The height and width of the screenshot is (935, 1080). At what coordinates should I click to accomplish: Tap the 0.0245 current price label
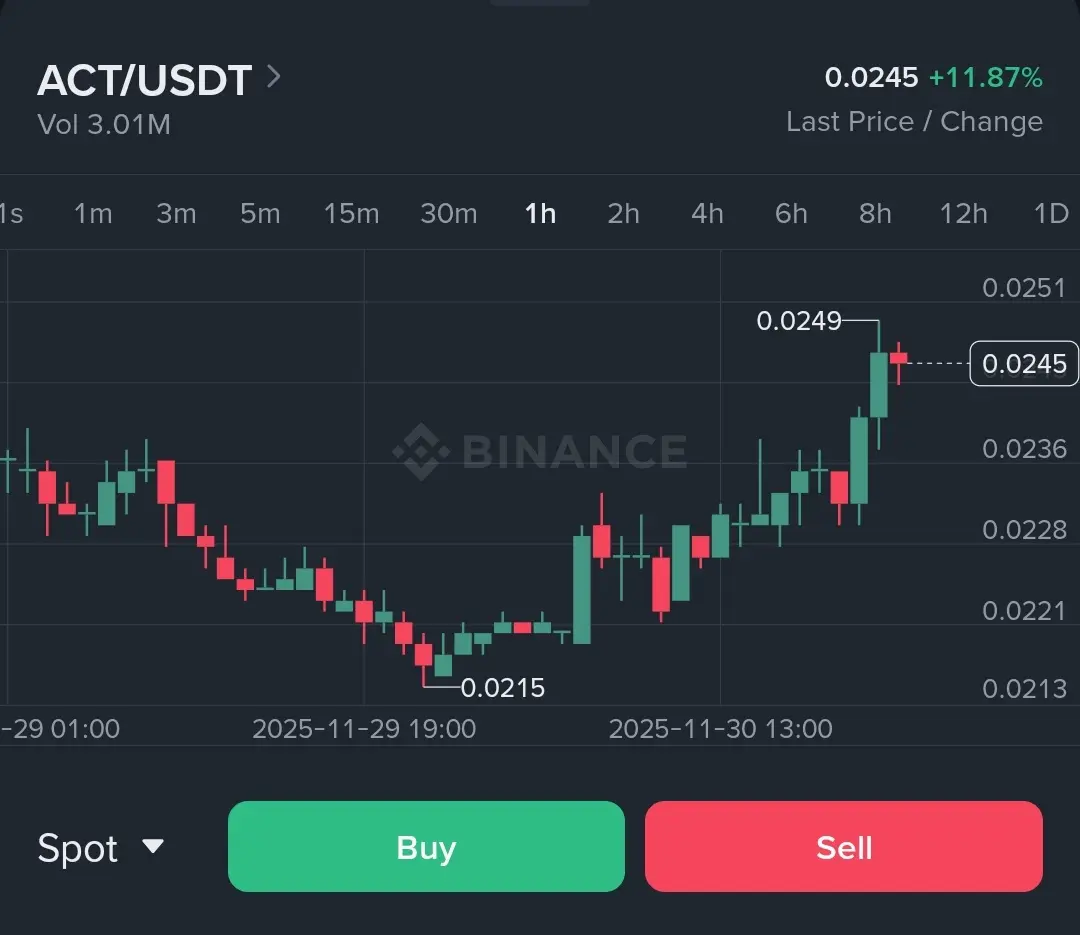tap(1025, 364)
